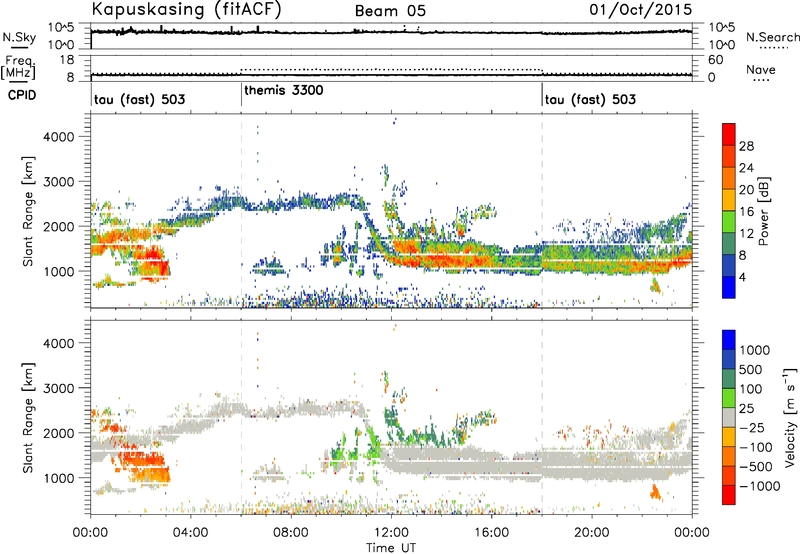This screenshot has height=554, width=800.
Task: Click the '-500' tick on Velocity colorbar
Action: pos(755,466)
